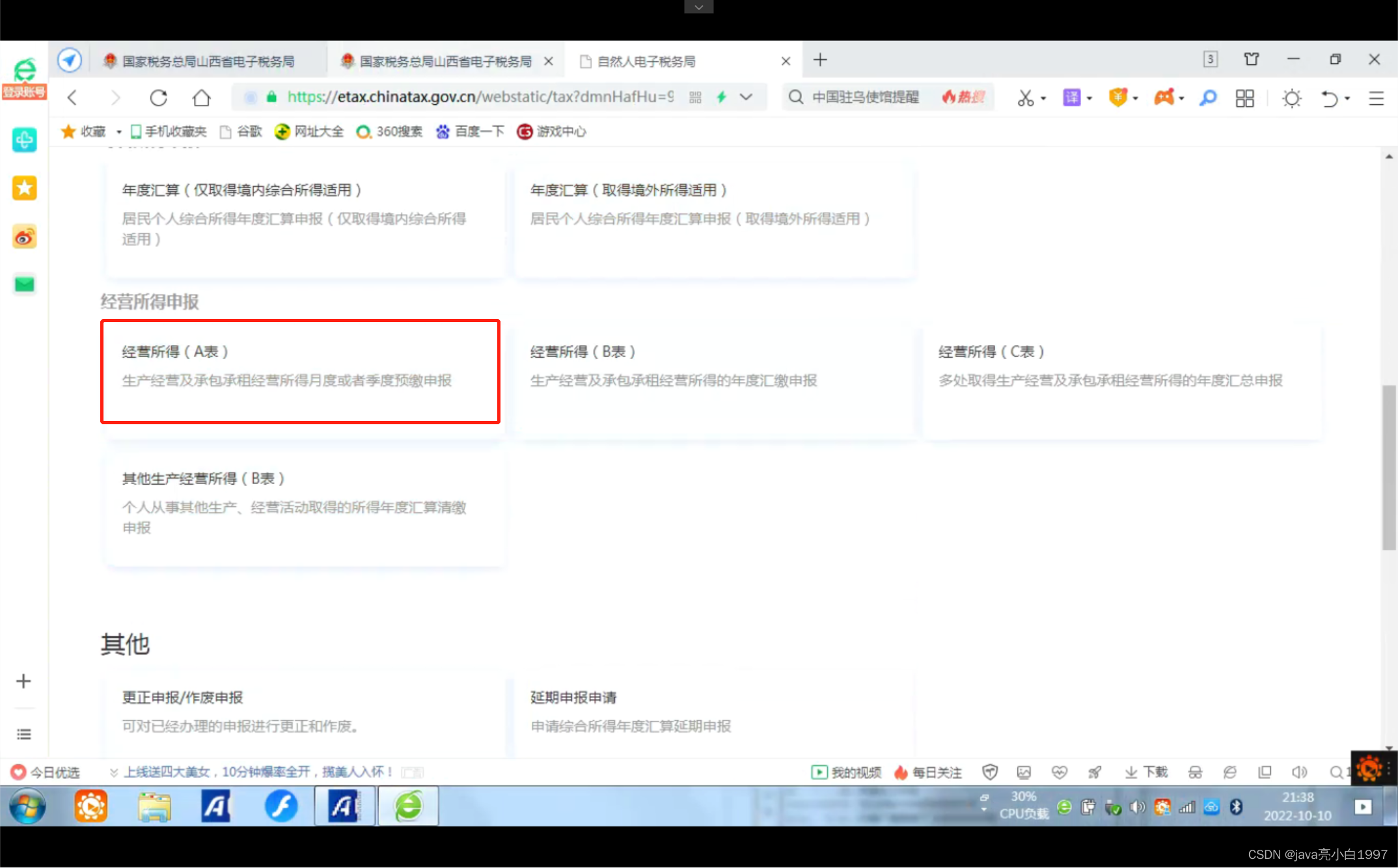Click the find-on-page magnifier icon

click(x=1208, y=98)
